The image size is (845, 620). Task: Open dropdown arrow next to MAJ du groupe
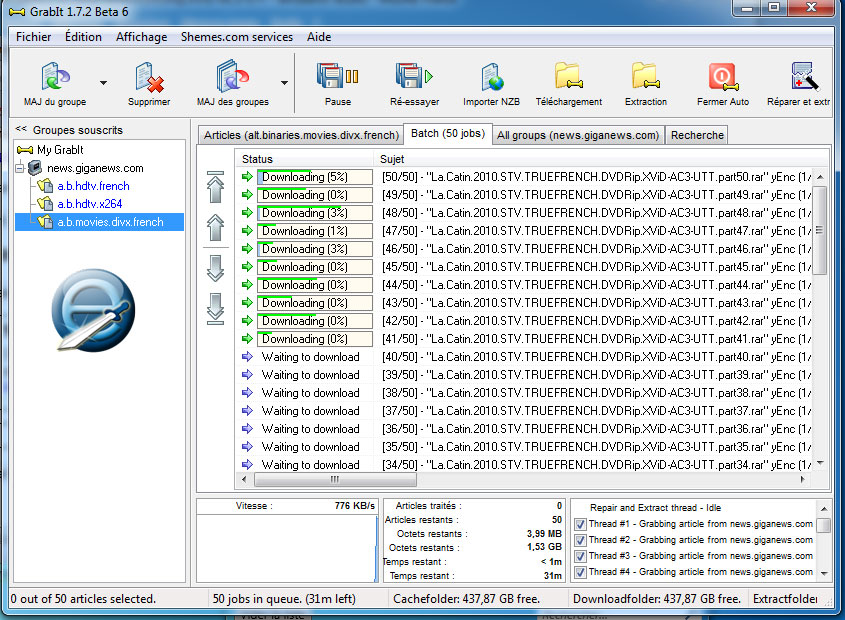pos(103,82)
